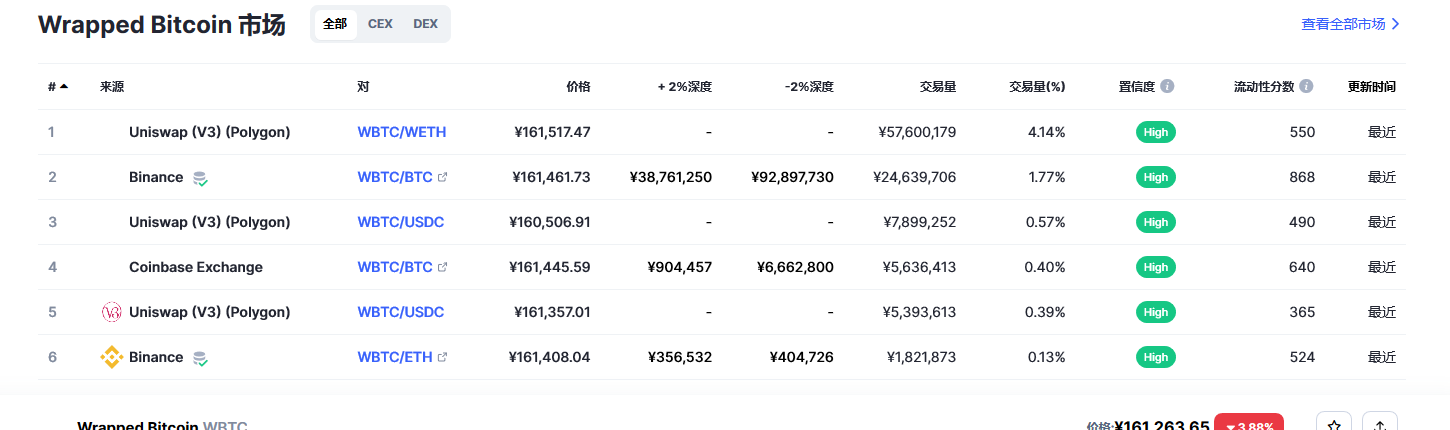Viewport: 1450px width, 430px height.
Task: Click the Uniswap logo in row 5
Action: coord(112,312)
